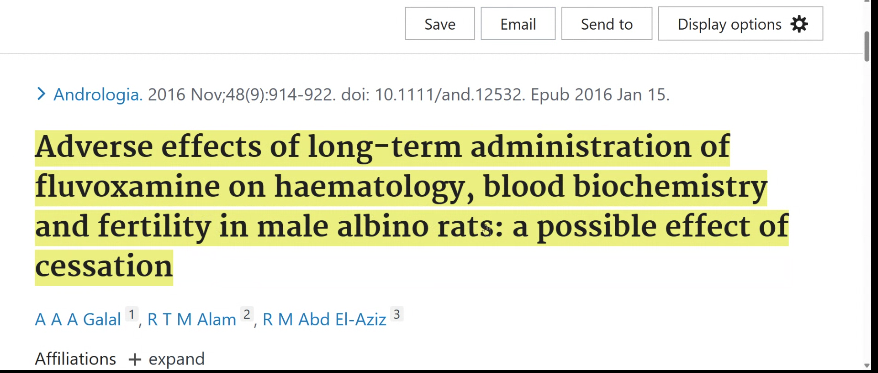The width and height of the screenshot is (878, 373).
Task: Expand the Affiliations section
Action: (166, 359)
